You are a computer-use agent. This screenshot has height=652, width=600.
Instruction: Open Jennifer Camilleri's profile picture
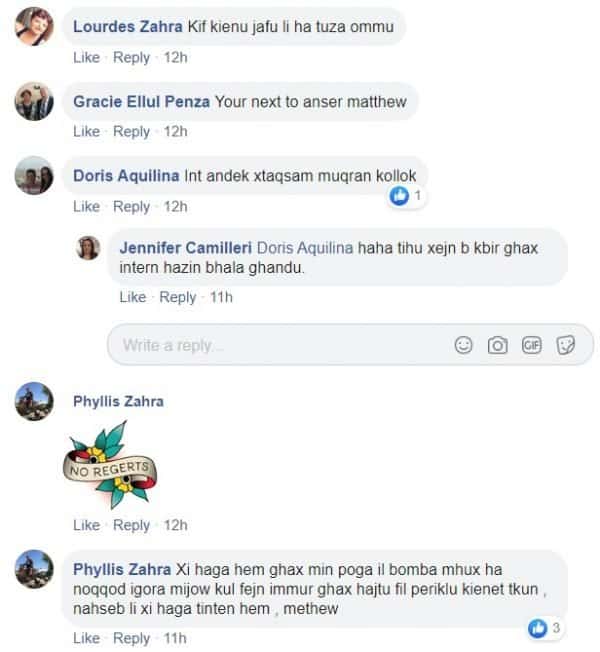click(88, 247)
